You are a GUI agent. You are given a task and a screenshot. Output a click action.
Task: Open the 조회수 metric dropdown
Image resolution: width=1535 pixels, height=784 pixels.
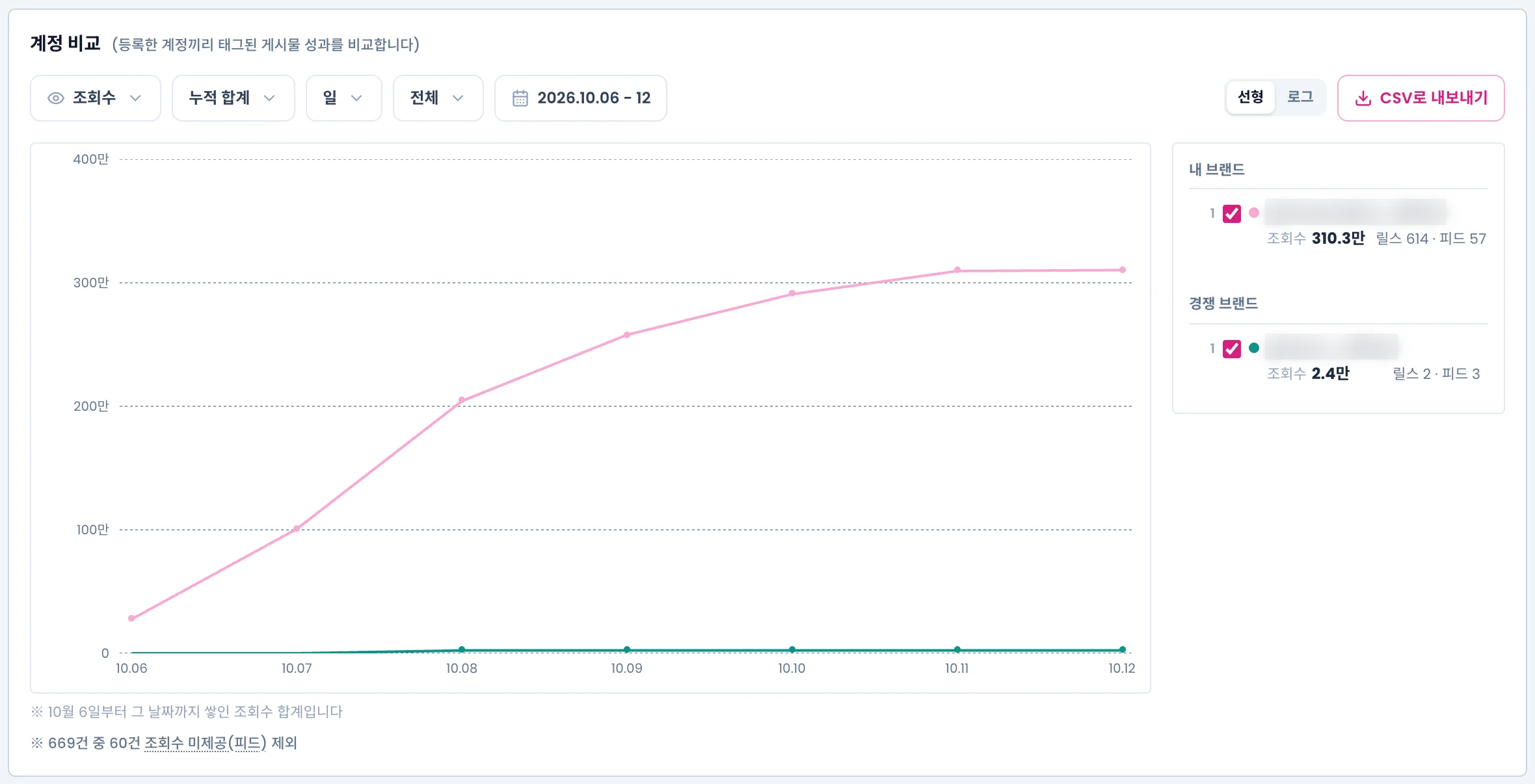pyautogui.click(x=96, y=98)
